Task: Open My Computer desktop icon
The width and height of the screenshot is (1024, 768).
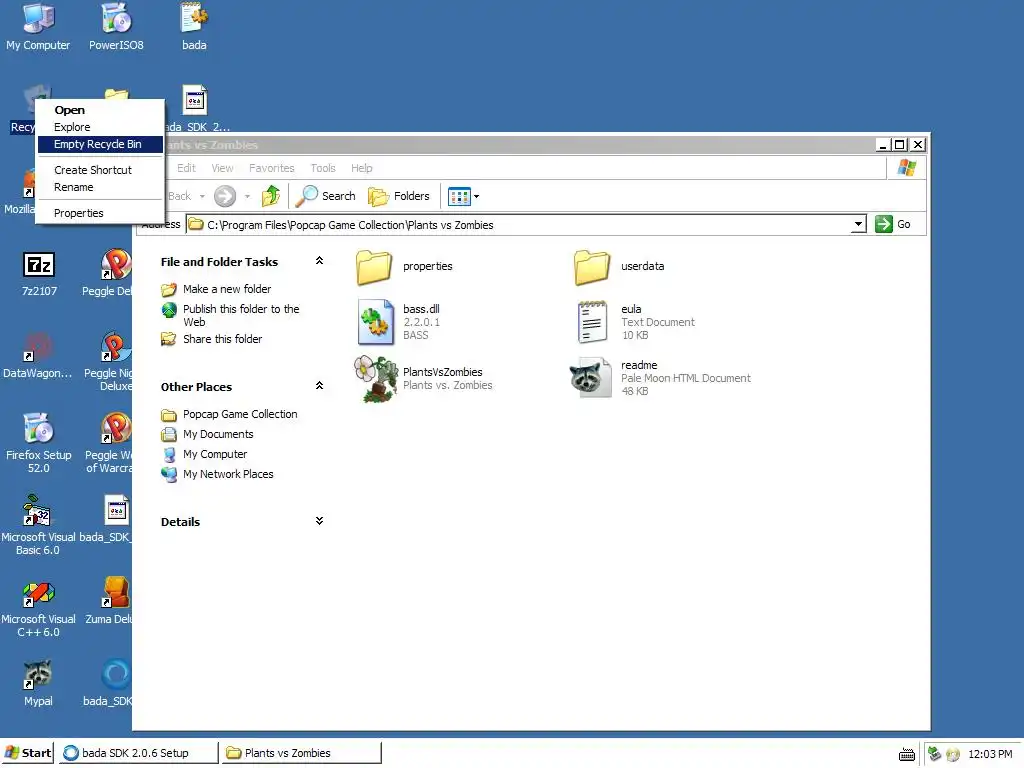Action: [38, 26]
